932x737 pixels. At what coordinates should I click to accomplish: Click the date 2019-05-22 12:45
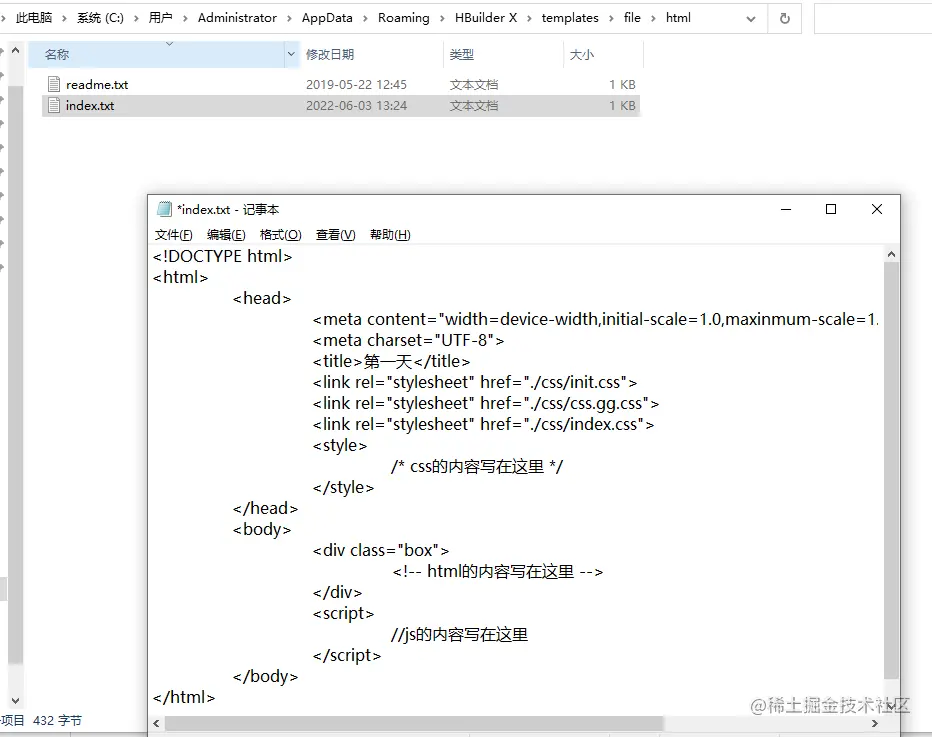point(356,85)
